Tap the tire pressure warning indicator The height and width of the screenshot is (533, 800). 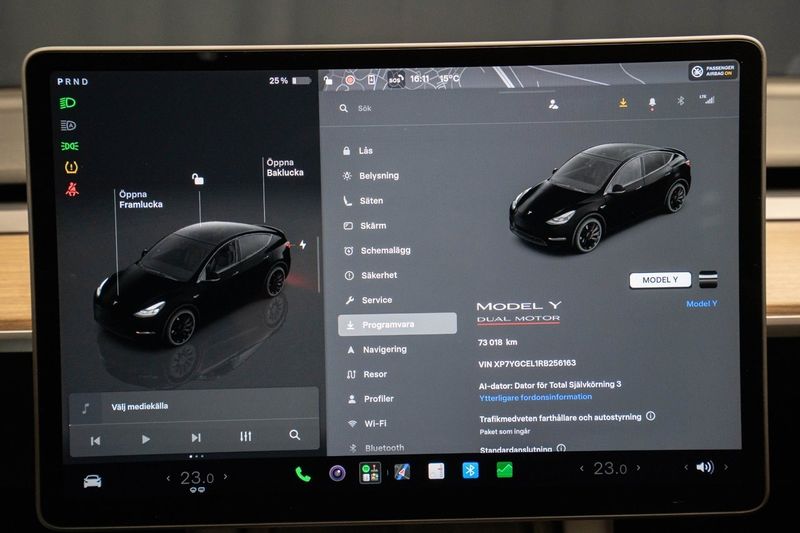71,167
